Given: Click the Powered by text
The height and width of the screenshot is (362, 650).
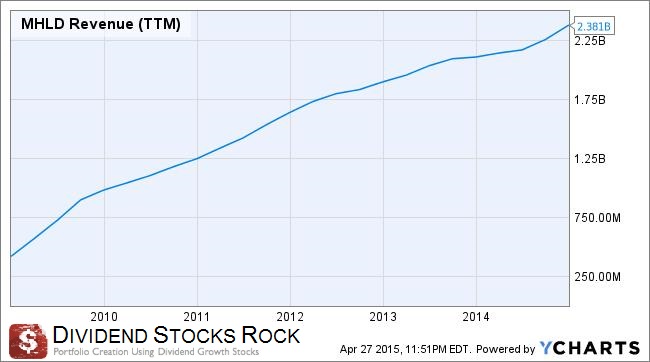Looking at the screenshot, I should tap(505, 349).
